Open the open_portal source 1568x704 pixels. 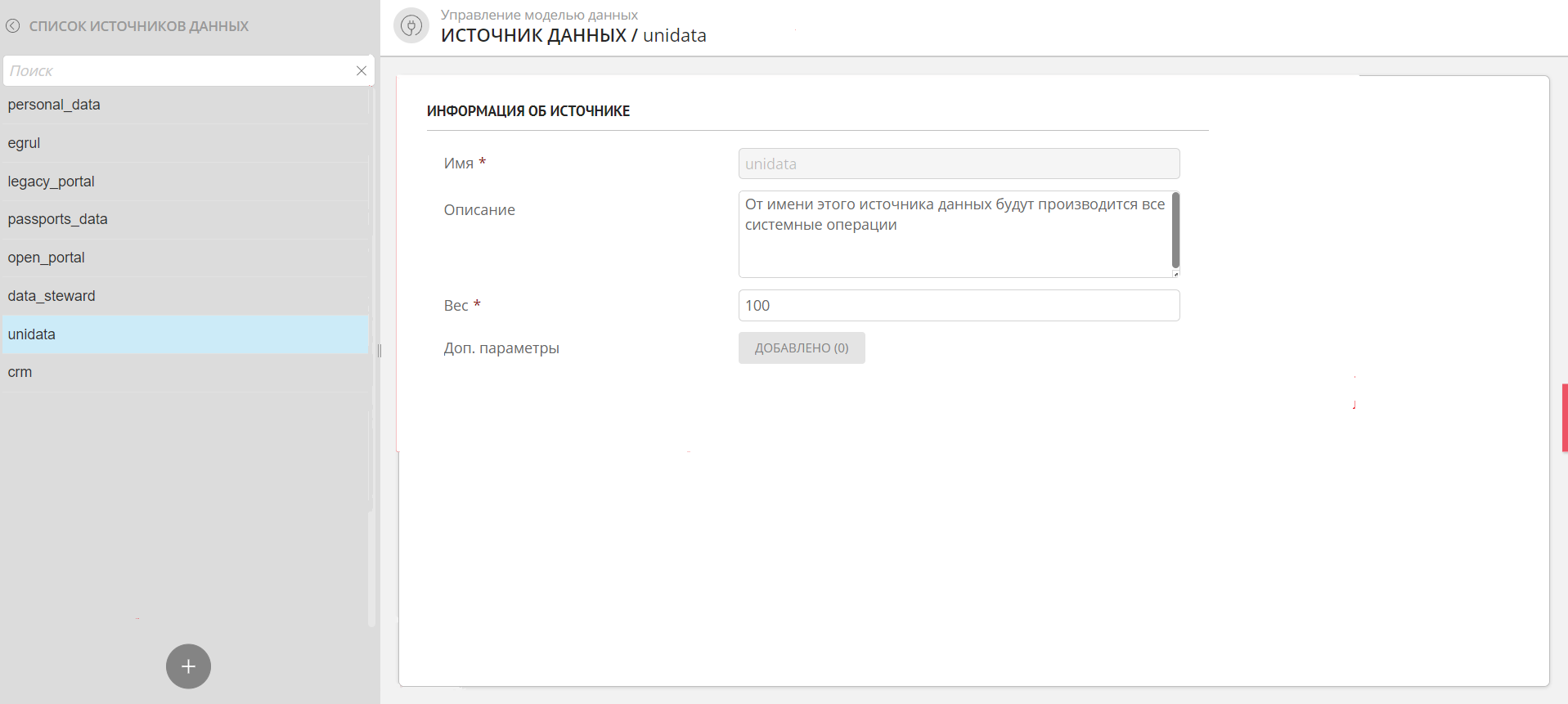(186, 258)
